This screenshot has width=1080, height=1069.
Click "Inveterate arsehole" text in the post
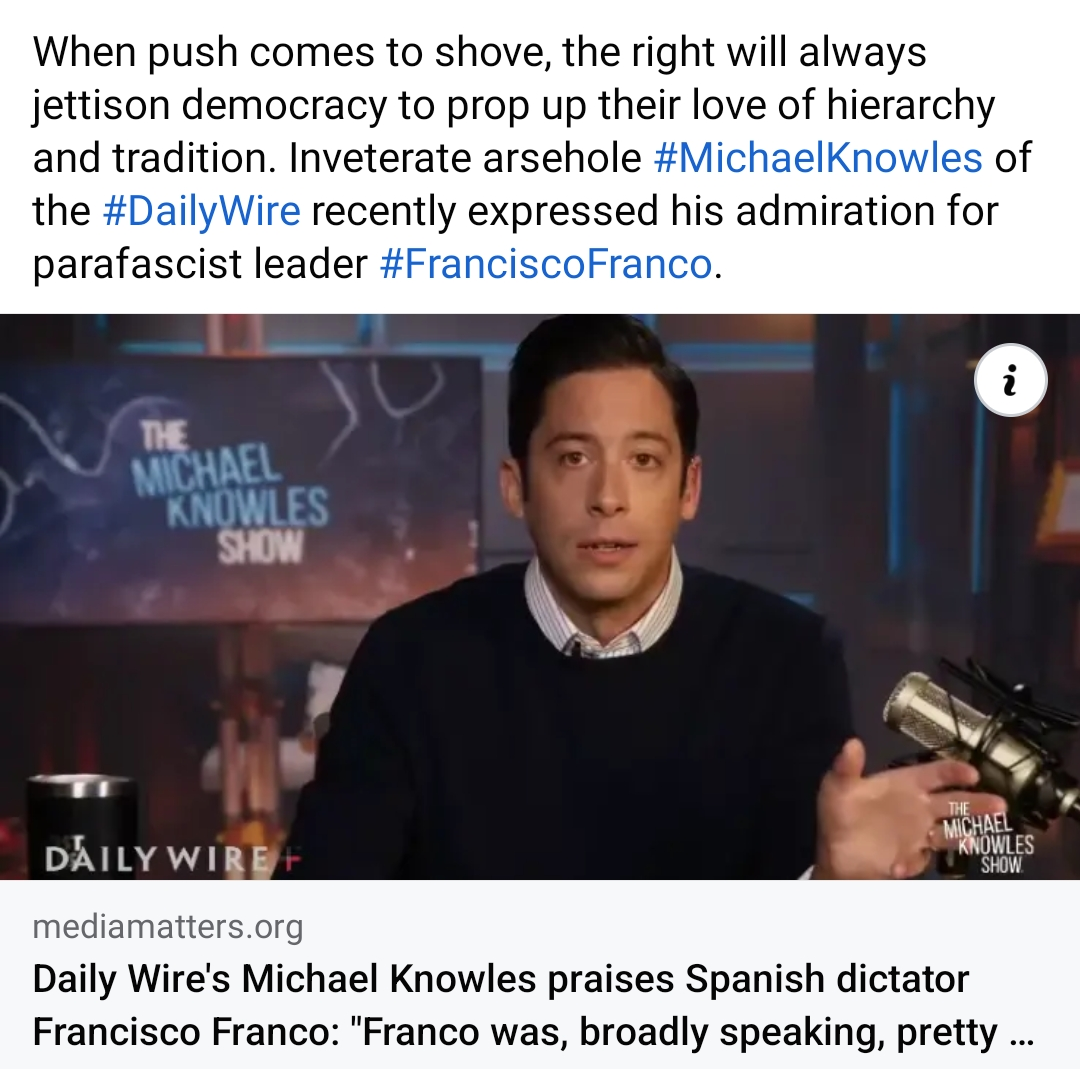(x=466, y=158)
